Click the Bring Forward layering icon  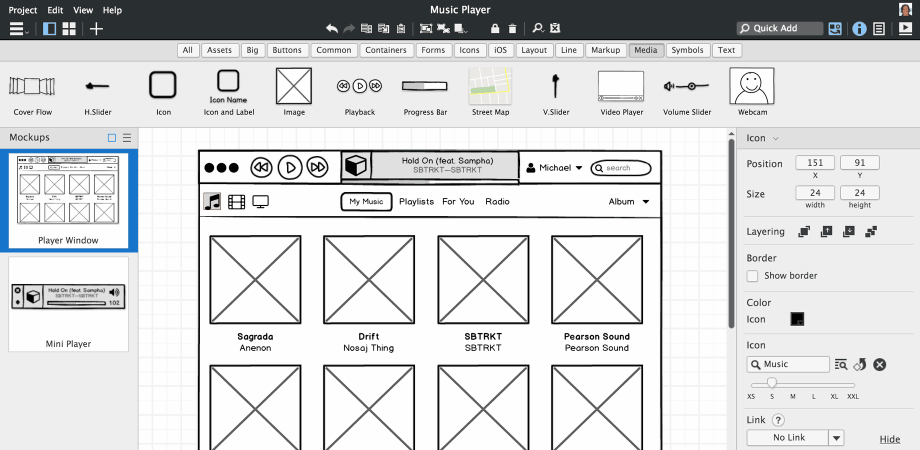pyautogui.click(x=826, y=232)
